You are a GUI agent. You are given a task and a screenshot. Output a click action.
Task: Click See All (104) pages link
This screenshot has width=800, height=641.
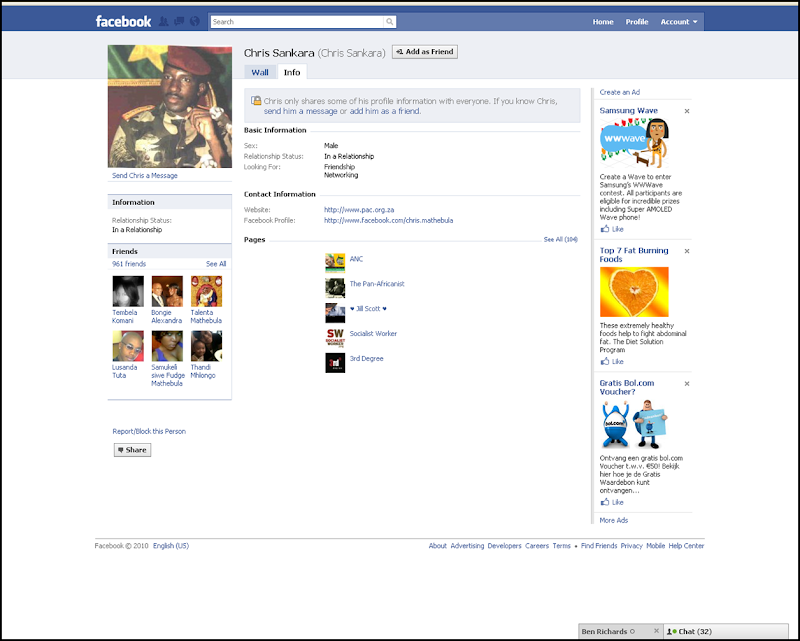[560, 239]
